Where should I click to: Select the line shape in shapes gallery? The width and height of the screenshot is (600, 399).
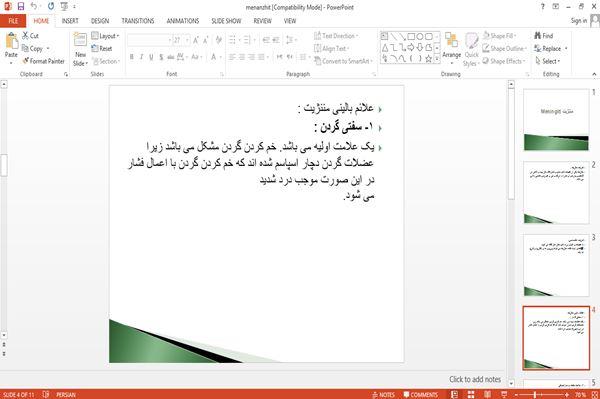pos(393,37)
